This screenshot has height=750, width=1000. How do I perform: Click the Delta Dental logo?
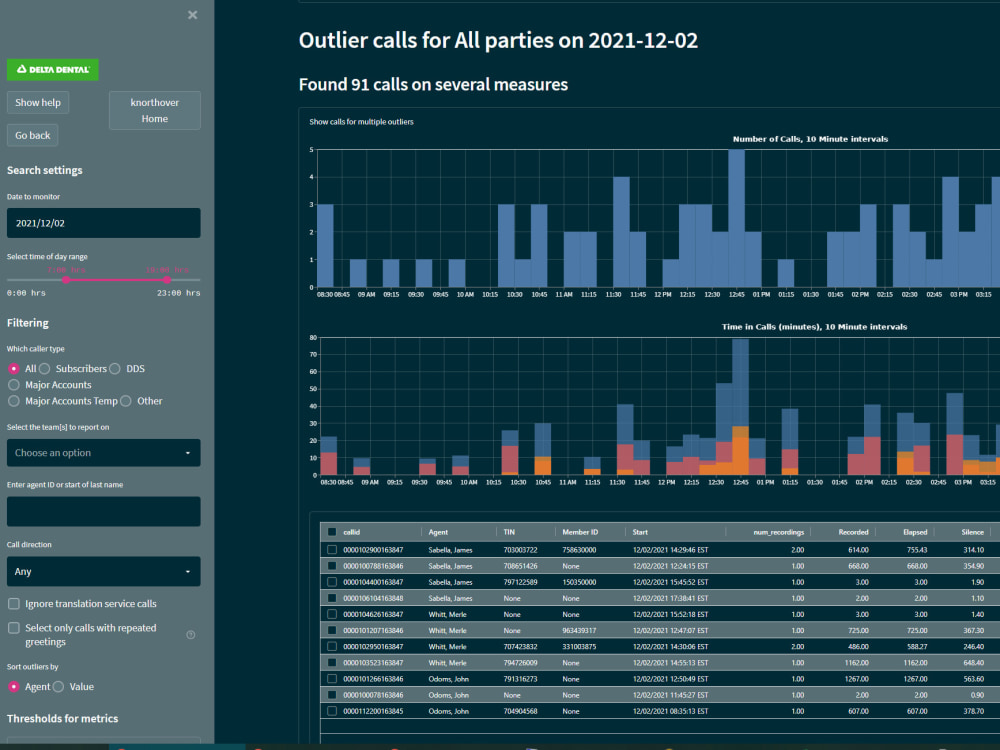[53, 70]
